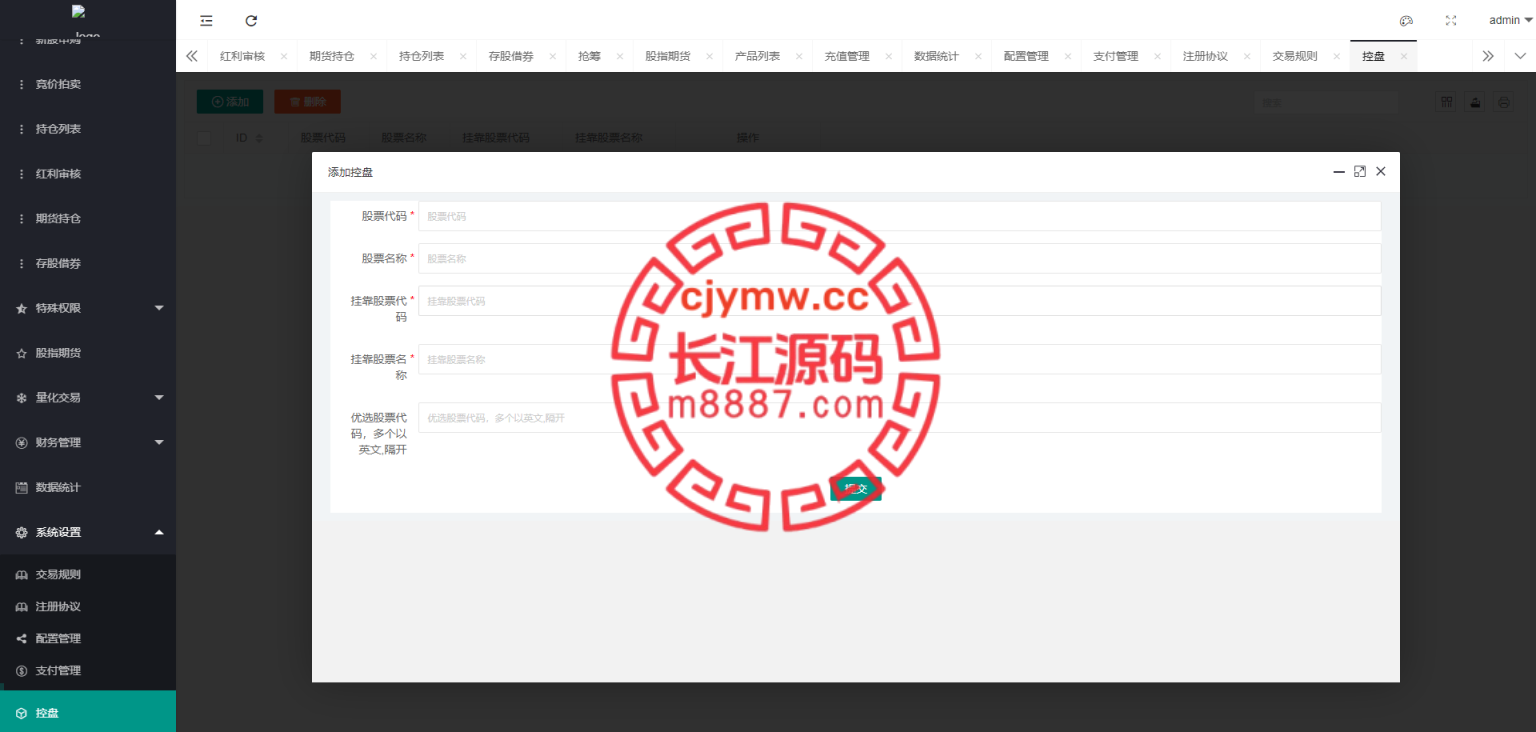
Task: Switch to the 持仓列表 tab
Action: (x=422, y=56)
